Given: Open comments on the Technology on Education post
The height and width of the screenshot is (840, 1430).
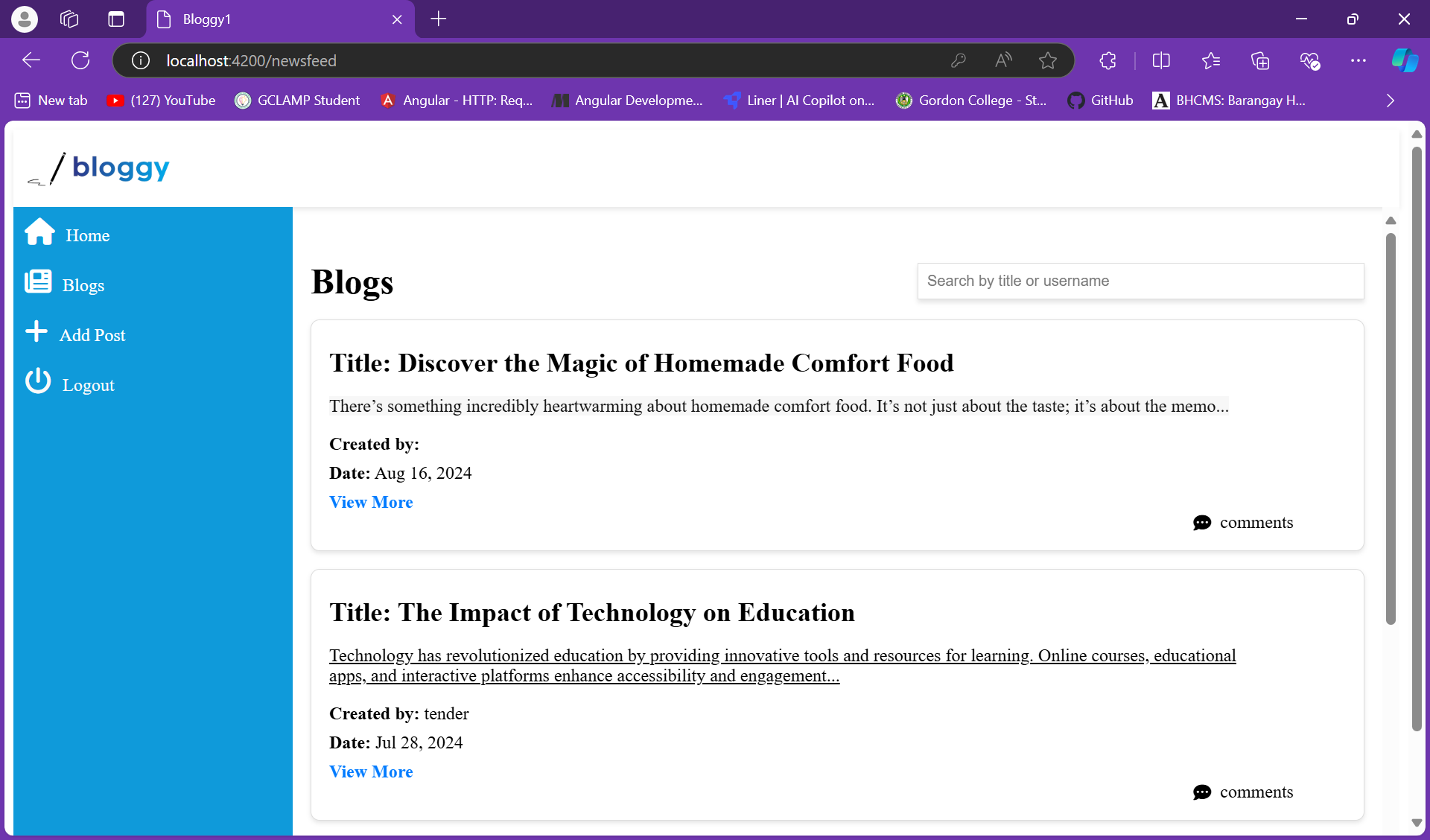Looking at the screenshot, I should pos(1242,792).
